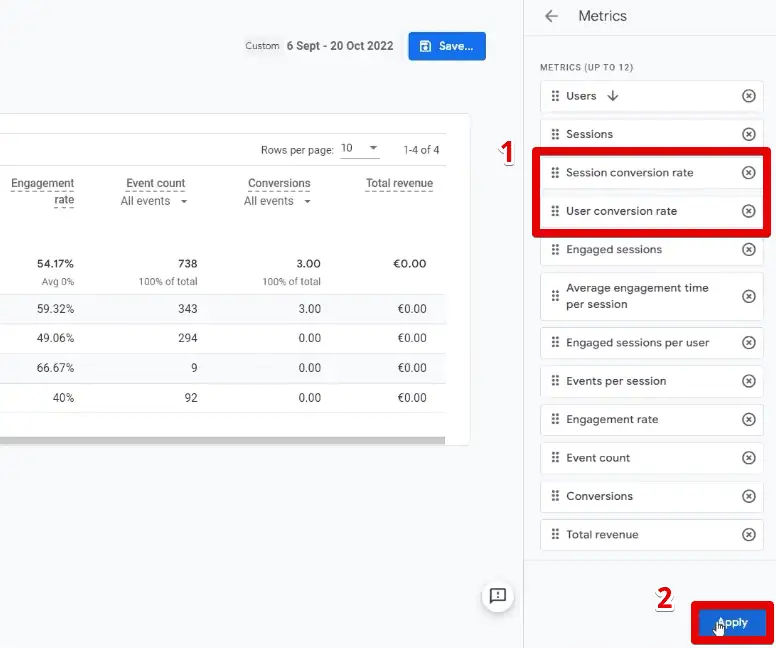Click drag handle of Engaged sessions
Screen dimensions: 776x648
(555, 249)
